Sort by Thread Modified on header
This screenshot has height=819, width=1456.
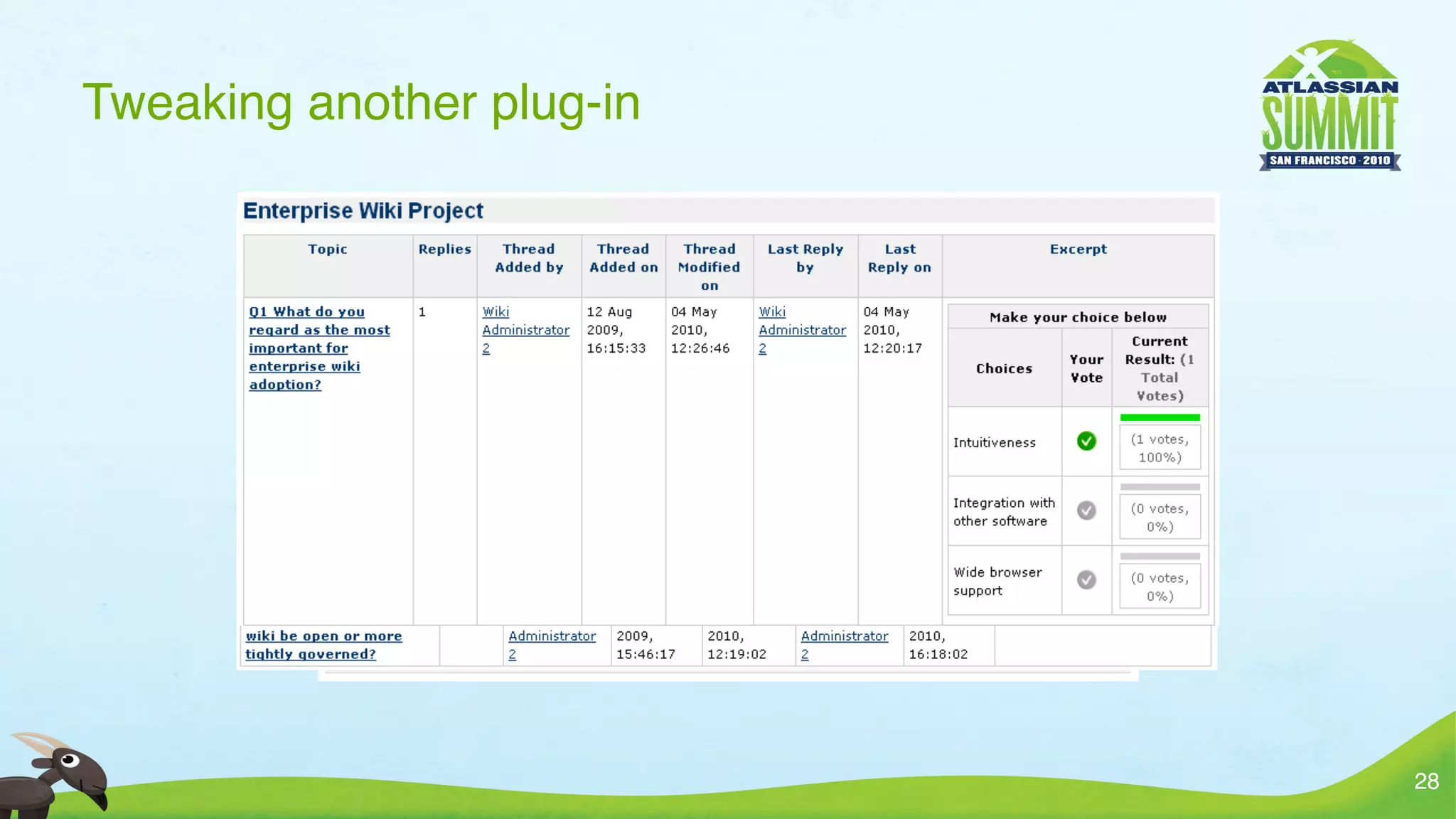(709, 267)
